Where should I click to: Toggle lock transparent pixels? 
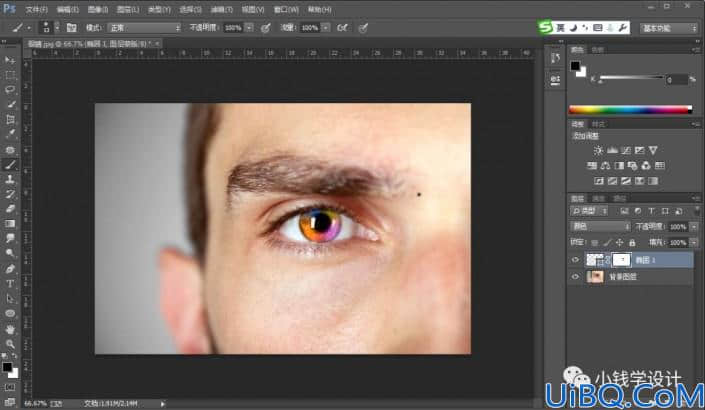tap(594, 243)
